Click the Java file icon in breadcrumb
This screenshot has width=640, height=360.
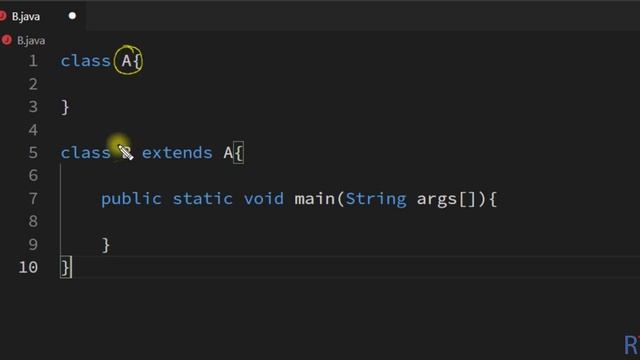(7, 40)
